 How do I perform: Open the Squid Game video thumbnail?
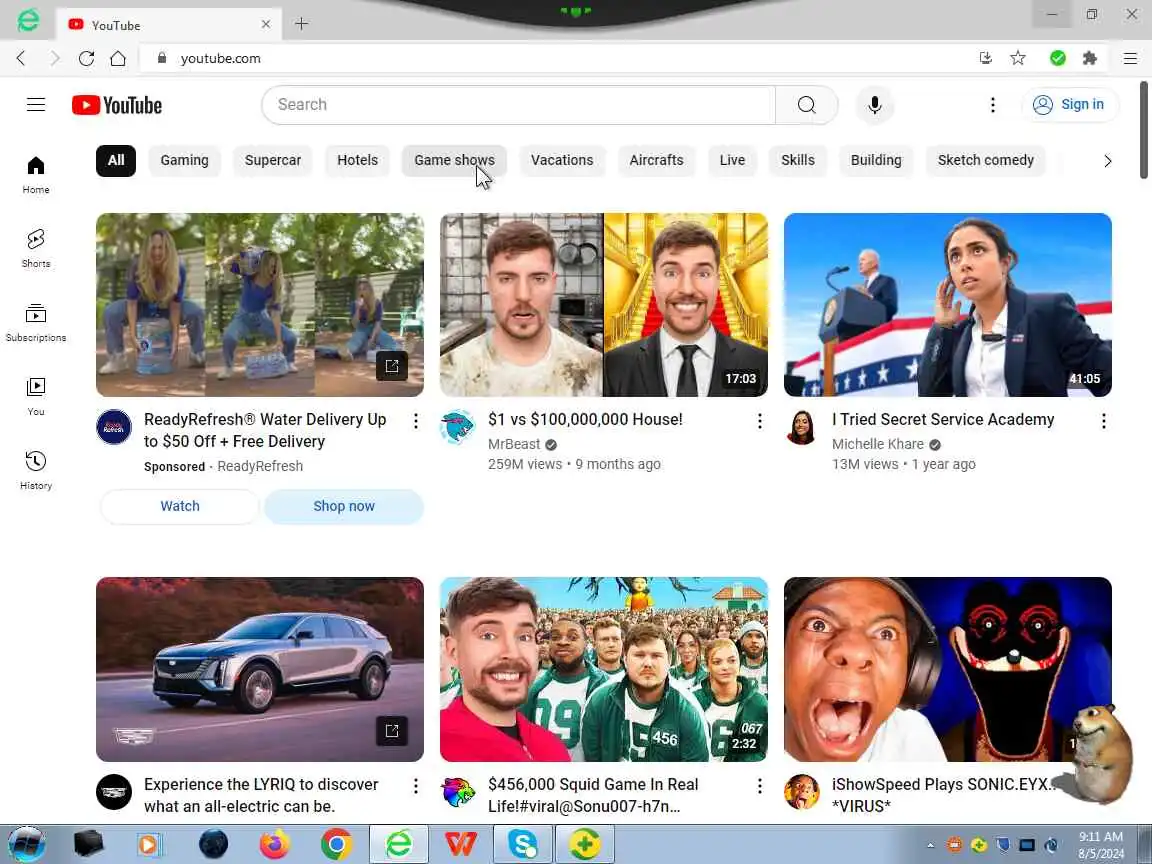[x=604, y=669]
